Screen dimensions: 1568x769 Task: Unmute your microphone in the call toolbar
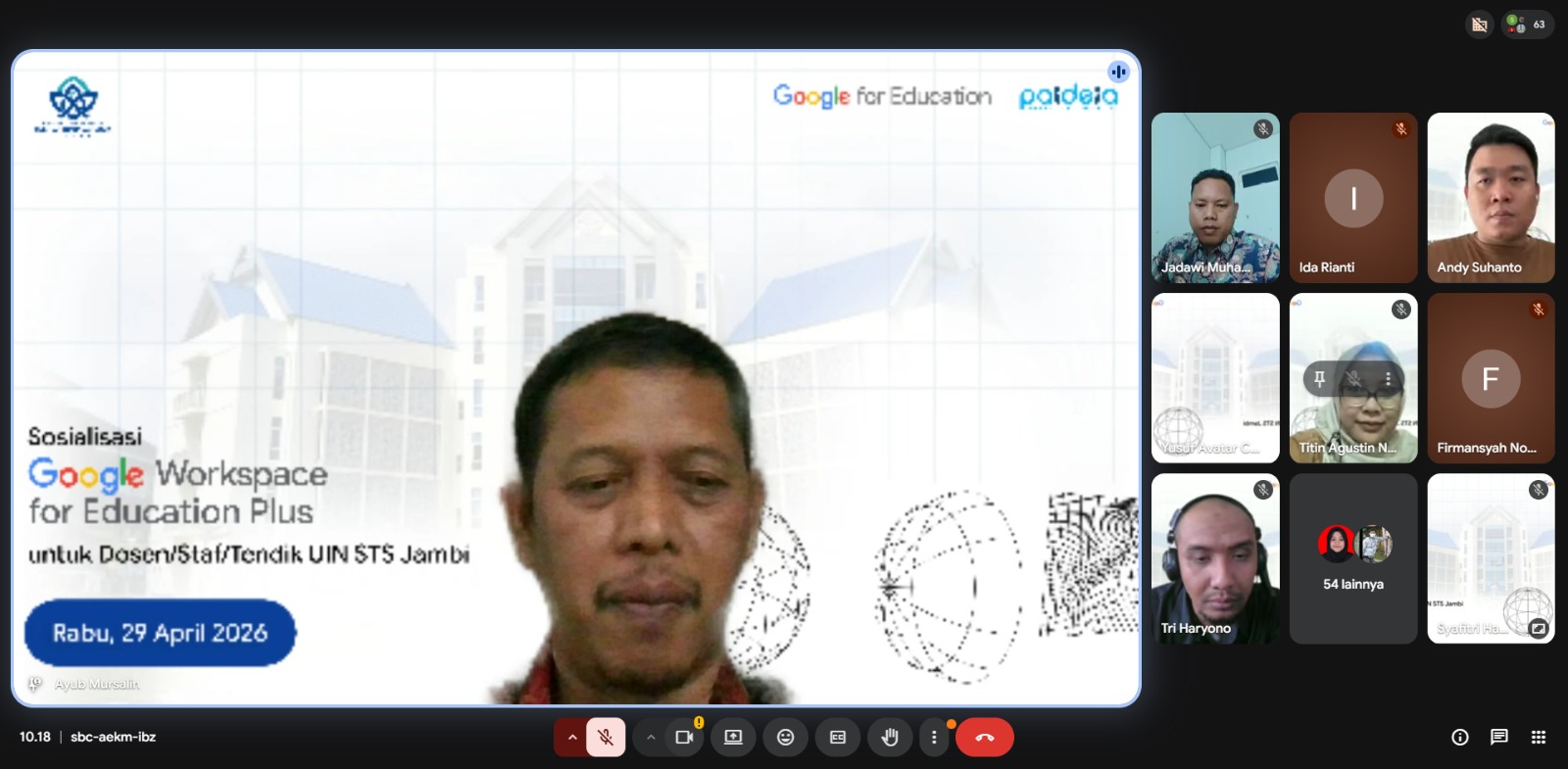tap(606, 738)
